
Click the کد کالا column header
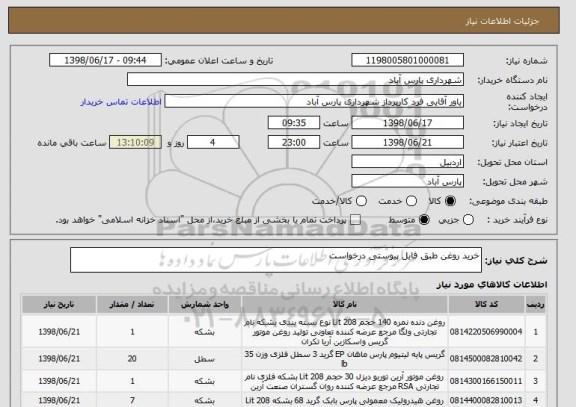click(486, 305)
